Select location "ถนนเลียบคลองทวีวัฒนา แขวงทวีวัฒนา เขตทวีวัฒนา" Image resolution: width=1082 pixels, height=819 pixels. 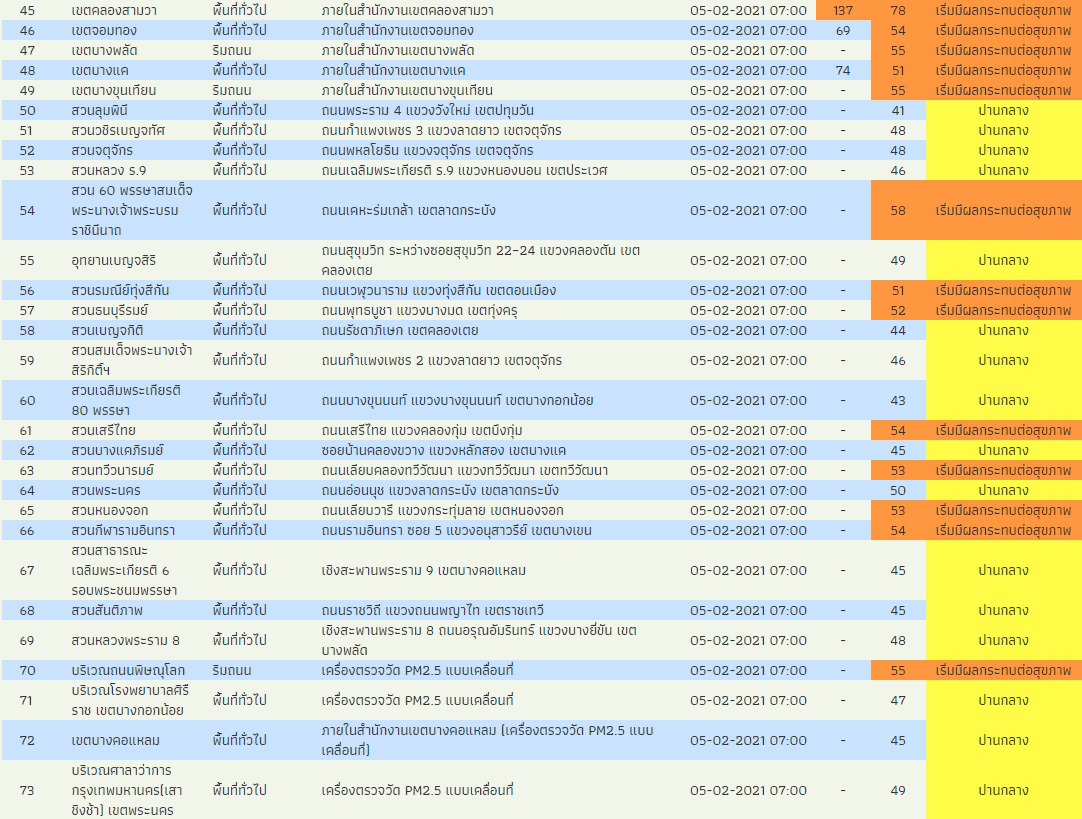[464, 471]
